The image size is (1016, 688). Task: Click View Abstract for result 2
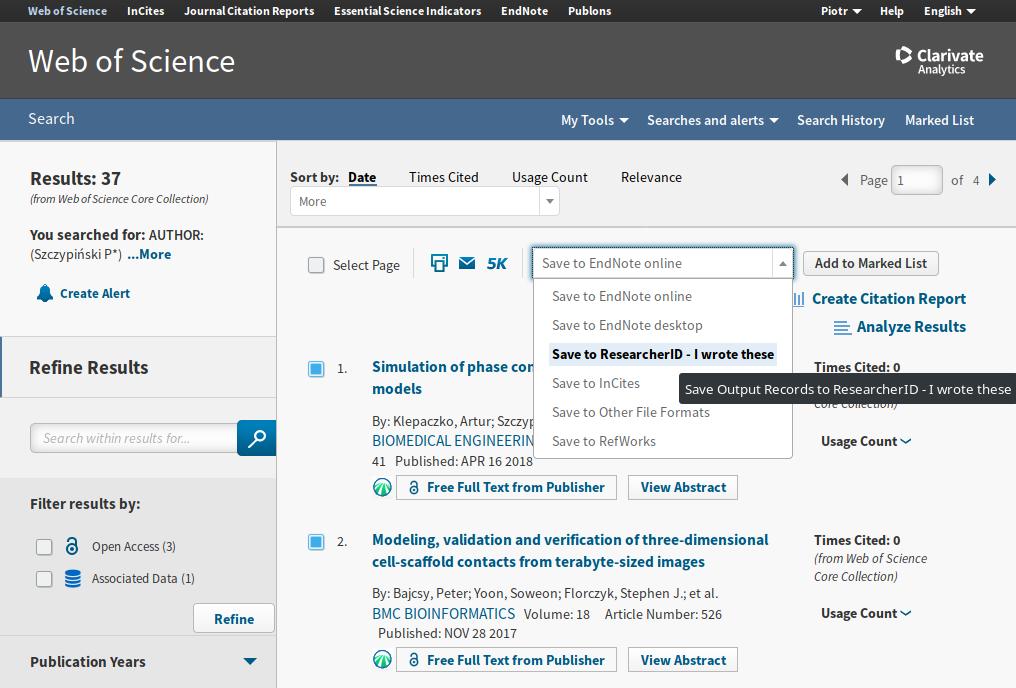coord(683,660)
